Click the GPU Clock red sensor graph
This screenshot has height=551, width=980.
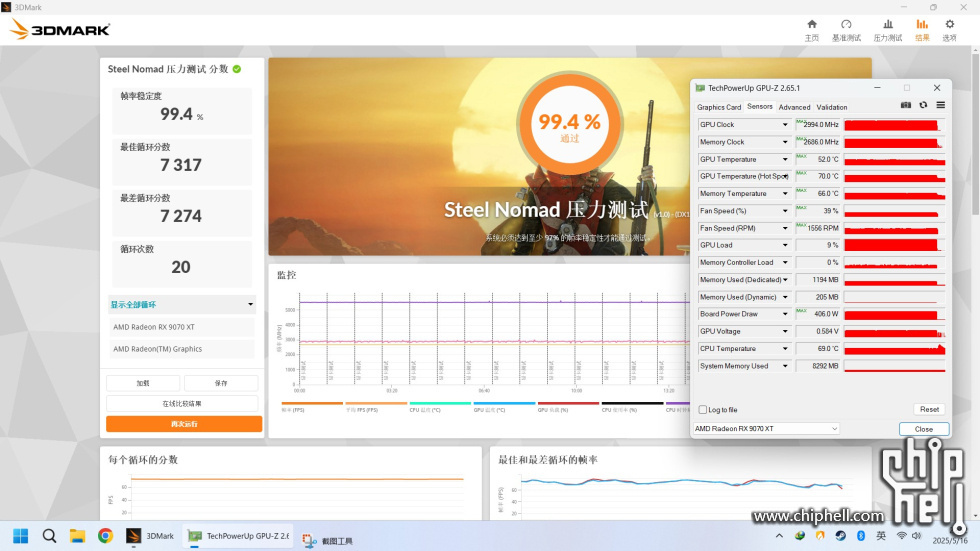click(894, 125)
